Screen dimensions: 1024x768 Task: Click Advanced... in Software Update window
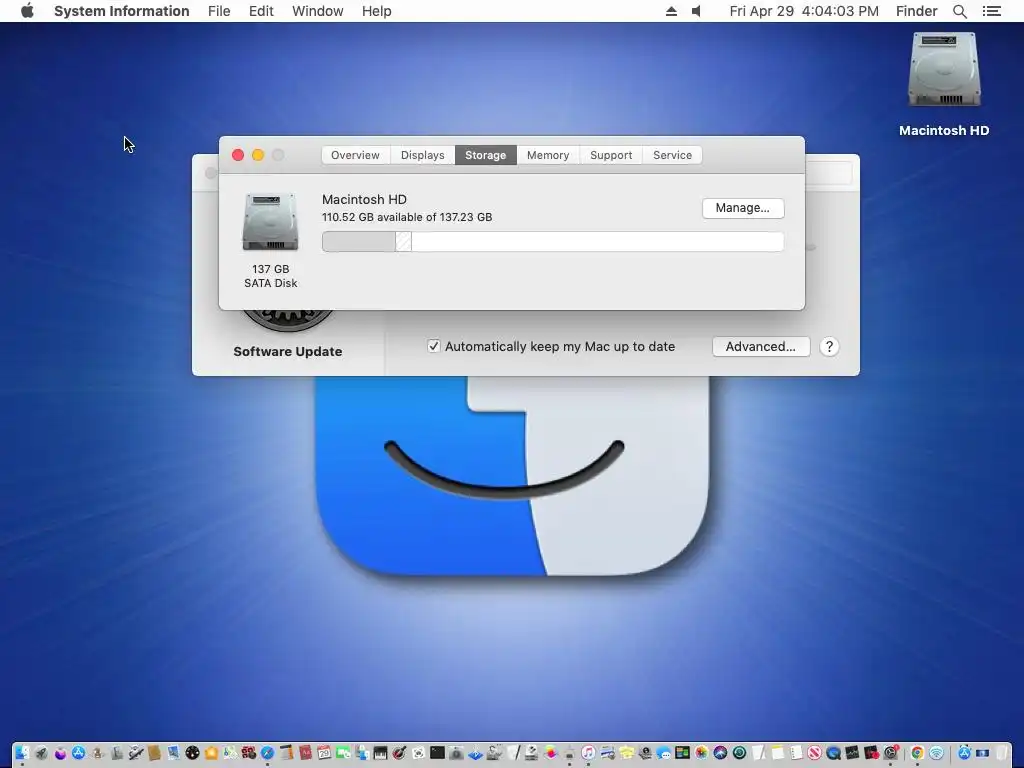761,347
